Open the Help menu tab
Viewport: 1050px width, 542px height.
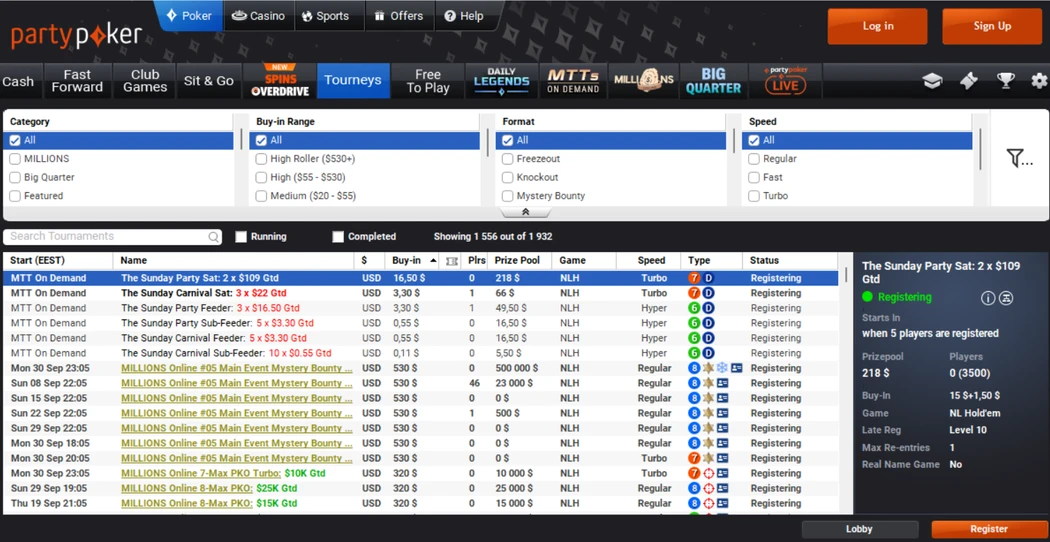point(464,16)
